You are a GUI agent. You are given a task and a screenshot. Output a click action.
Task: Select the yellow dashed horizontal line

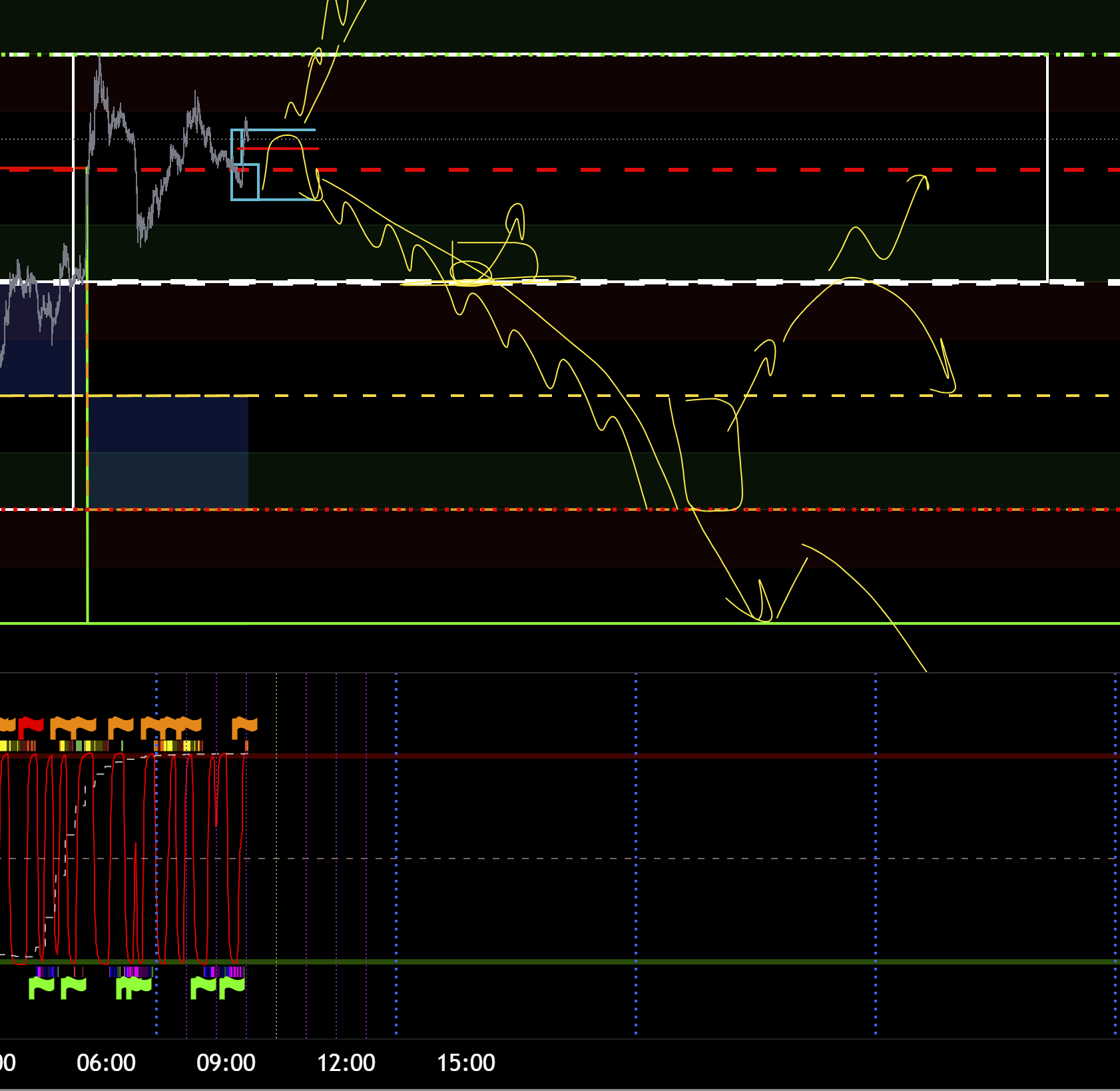[x=533, y=396]
